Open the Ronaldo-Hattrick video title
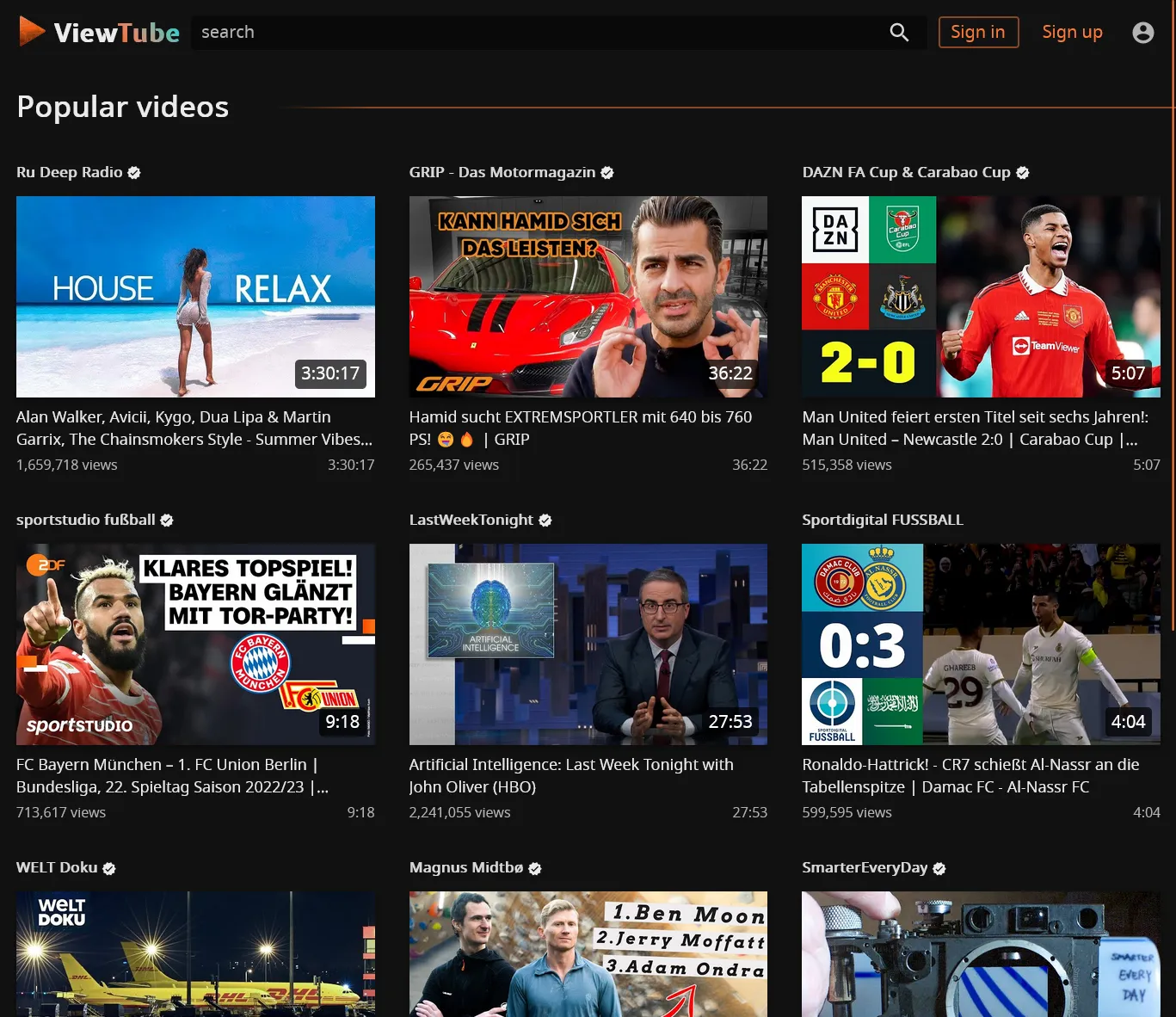The height and width of the screenshot is (1017, 1176). (970, 775)
